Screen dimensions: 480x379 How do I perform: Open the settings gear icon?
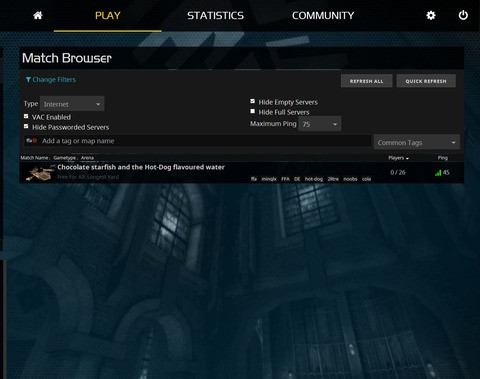(x=431, y=15)
